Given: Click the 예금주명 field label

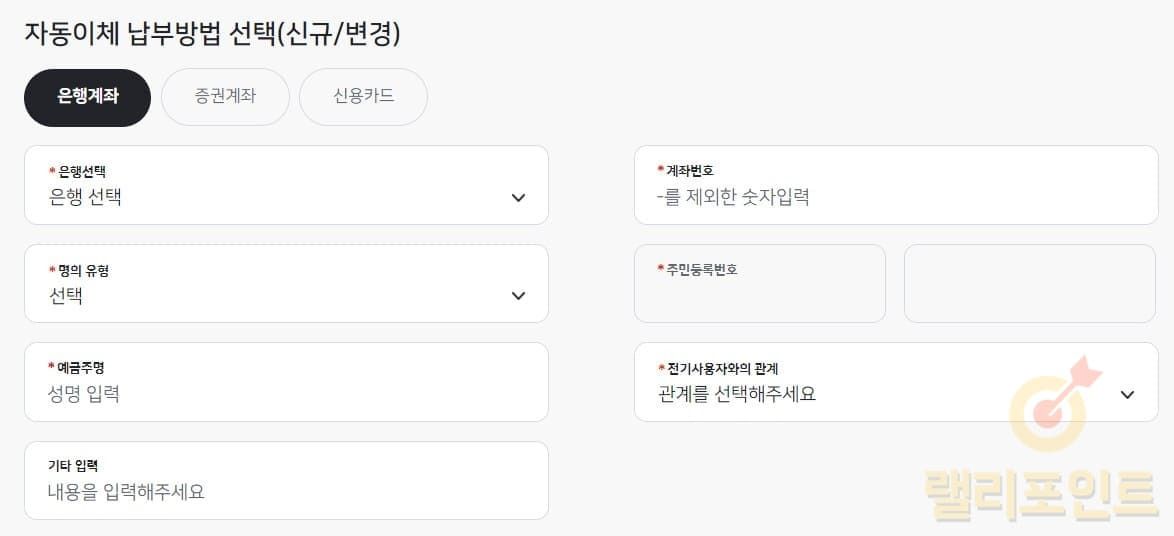Looking at the screenshot, I should [x=80, y=368].
